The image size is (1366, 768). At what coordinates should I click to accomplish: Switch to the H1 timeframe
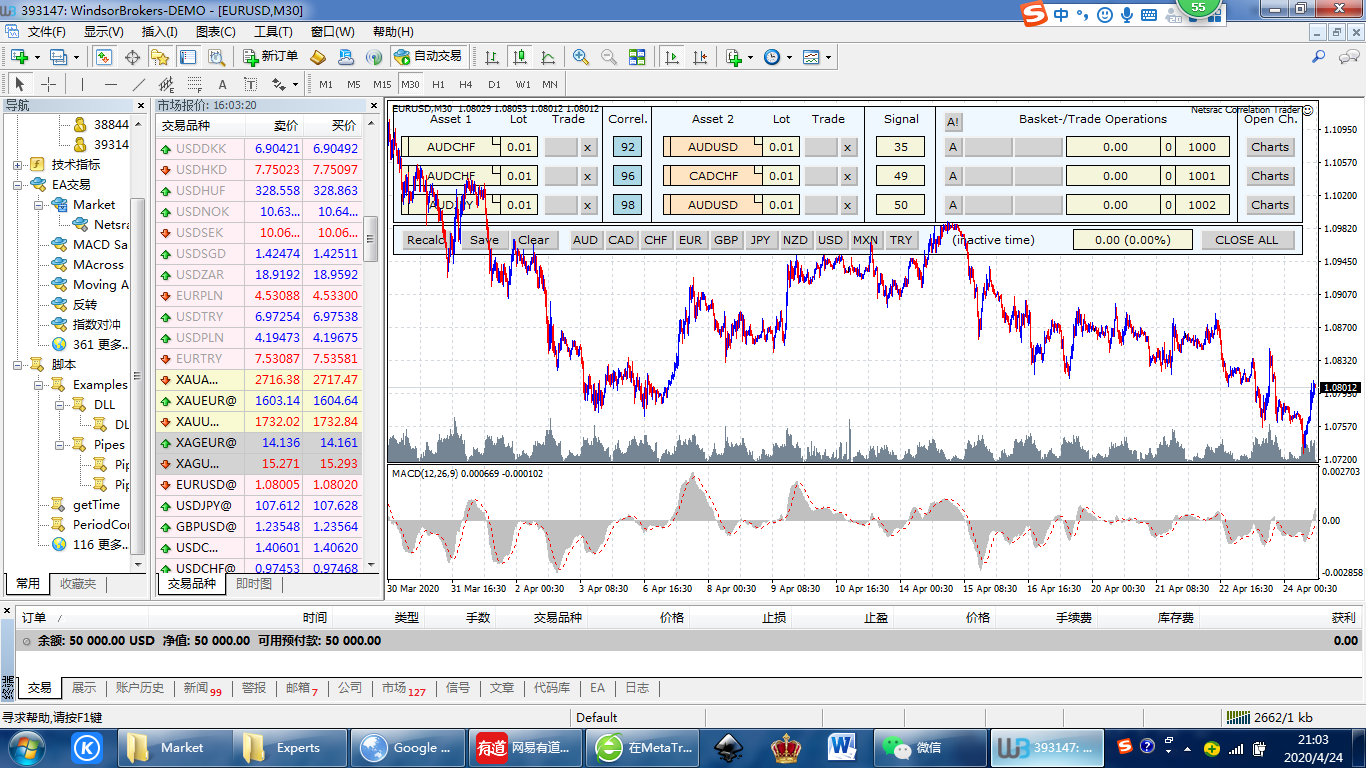coord(438,84)
